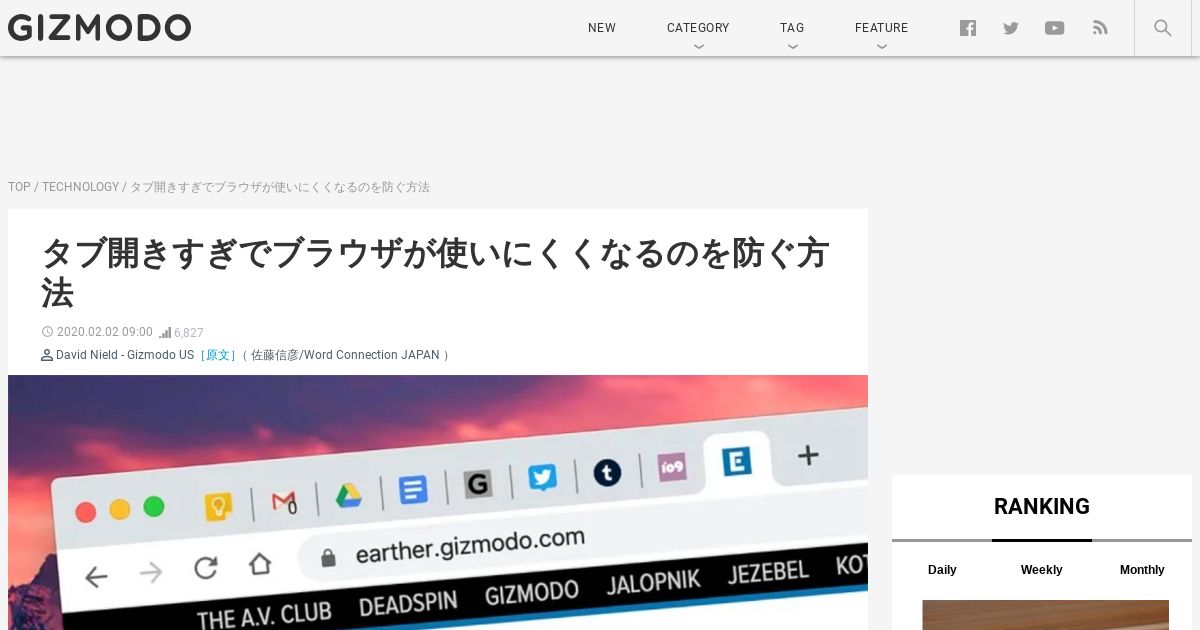This screenshot has width=1200, height=630.
Task: Click the view count bars icon
Action: click(x=165, y=332)
